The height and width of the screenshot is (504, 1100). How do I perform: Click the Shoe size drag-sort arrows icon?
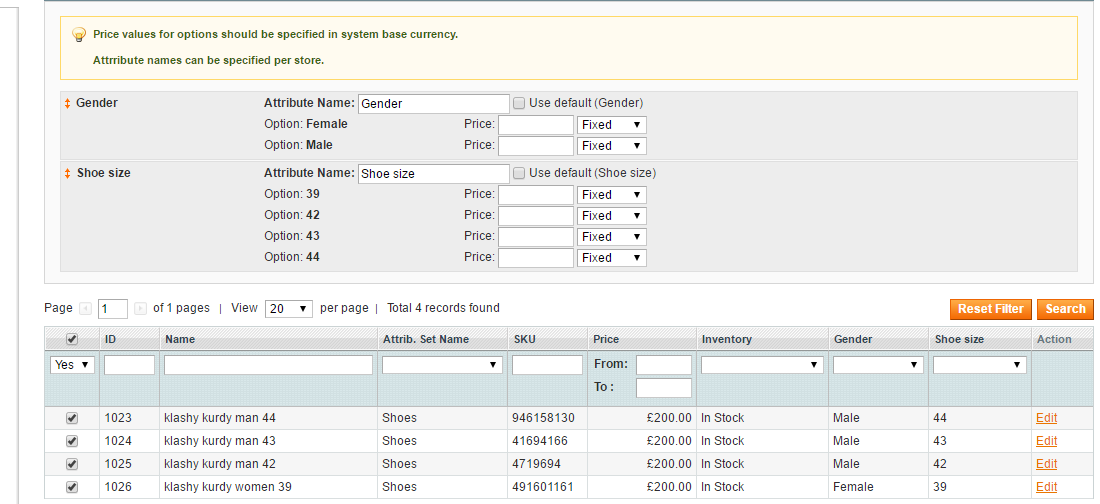(x=68, y=173)
